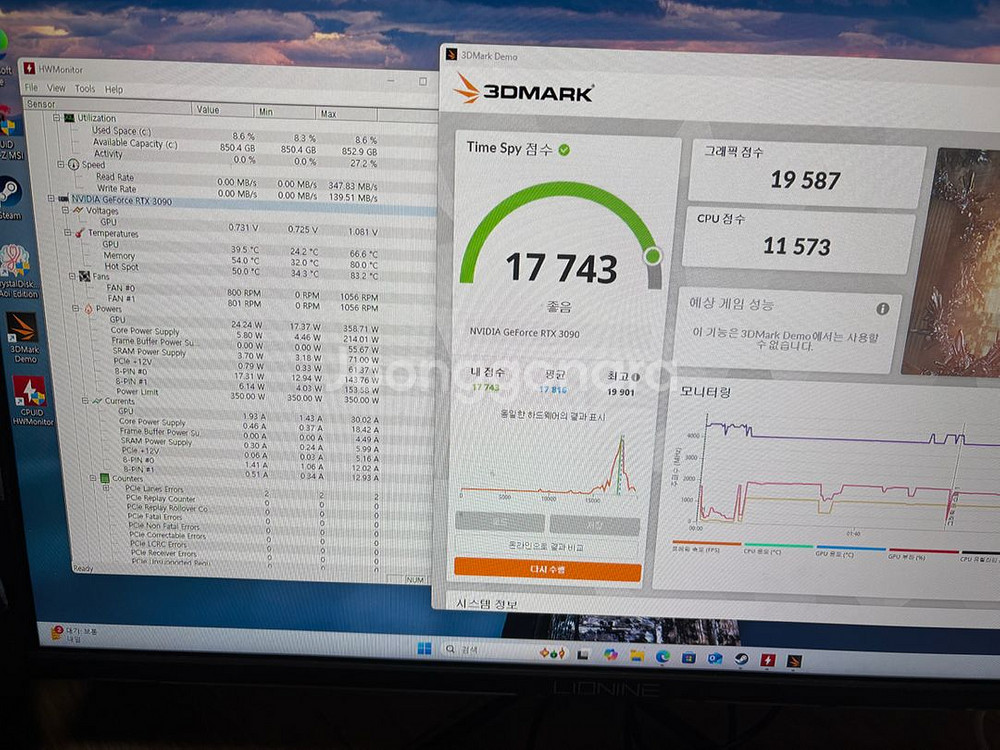1000x750 pixels.
Task: Click the Fans sensor icon in HWMonitor
Action: pyautogui.click(x=84, y=276)
